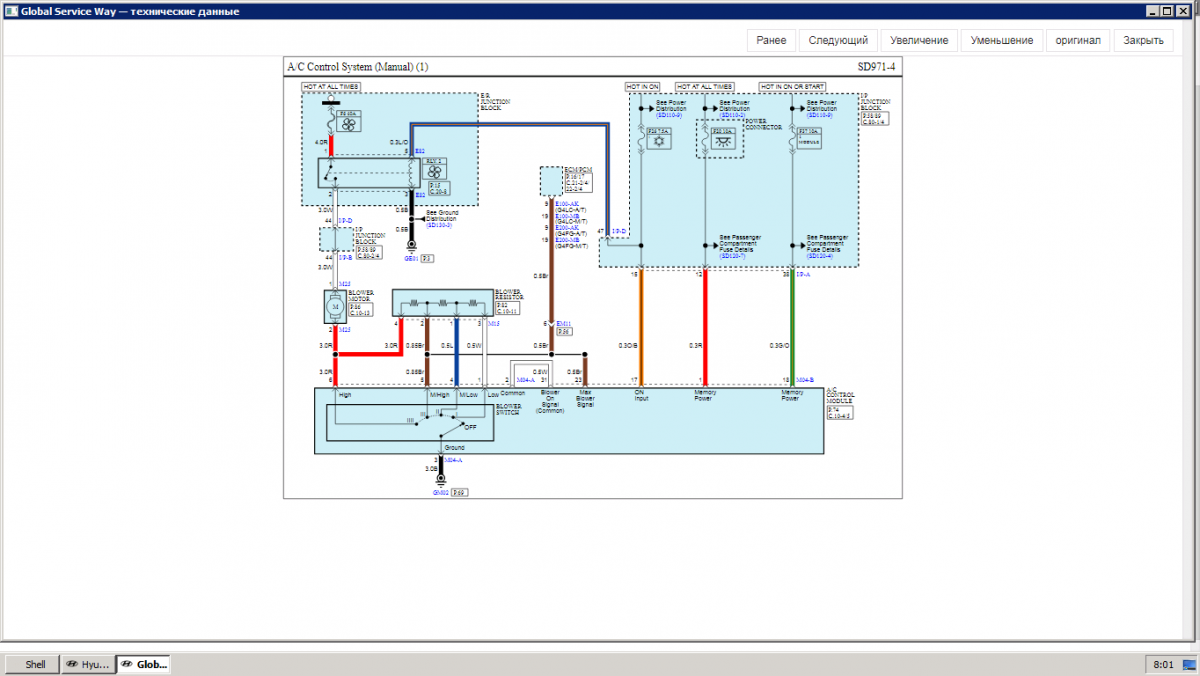Open the SD130-3 ground distribution link

(439, 226)
